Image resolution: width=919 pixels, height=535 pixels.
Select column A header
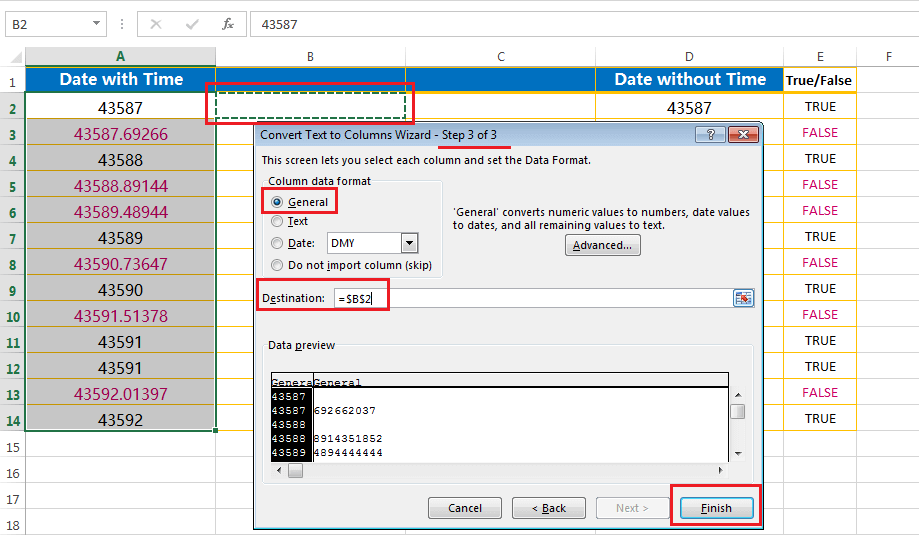(x=120, y=57)
